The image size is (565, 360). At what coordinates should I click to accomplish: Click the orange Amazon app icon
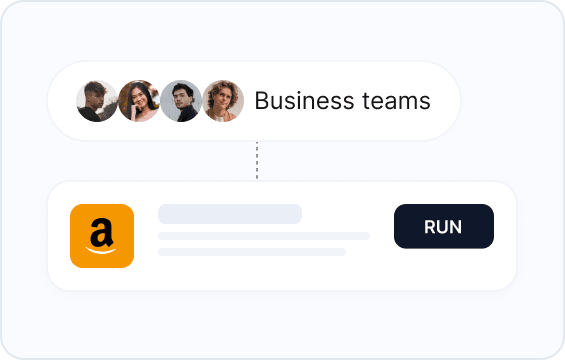click(102, 236)
